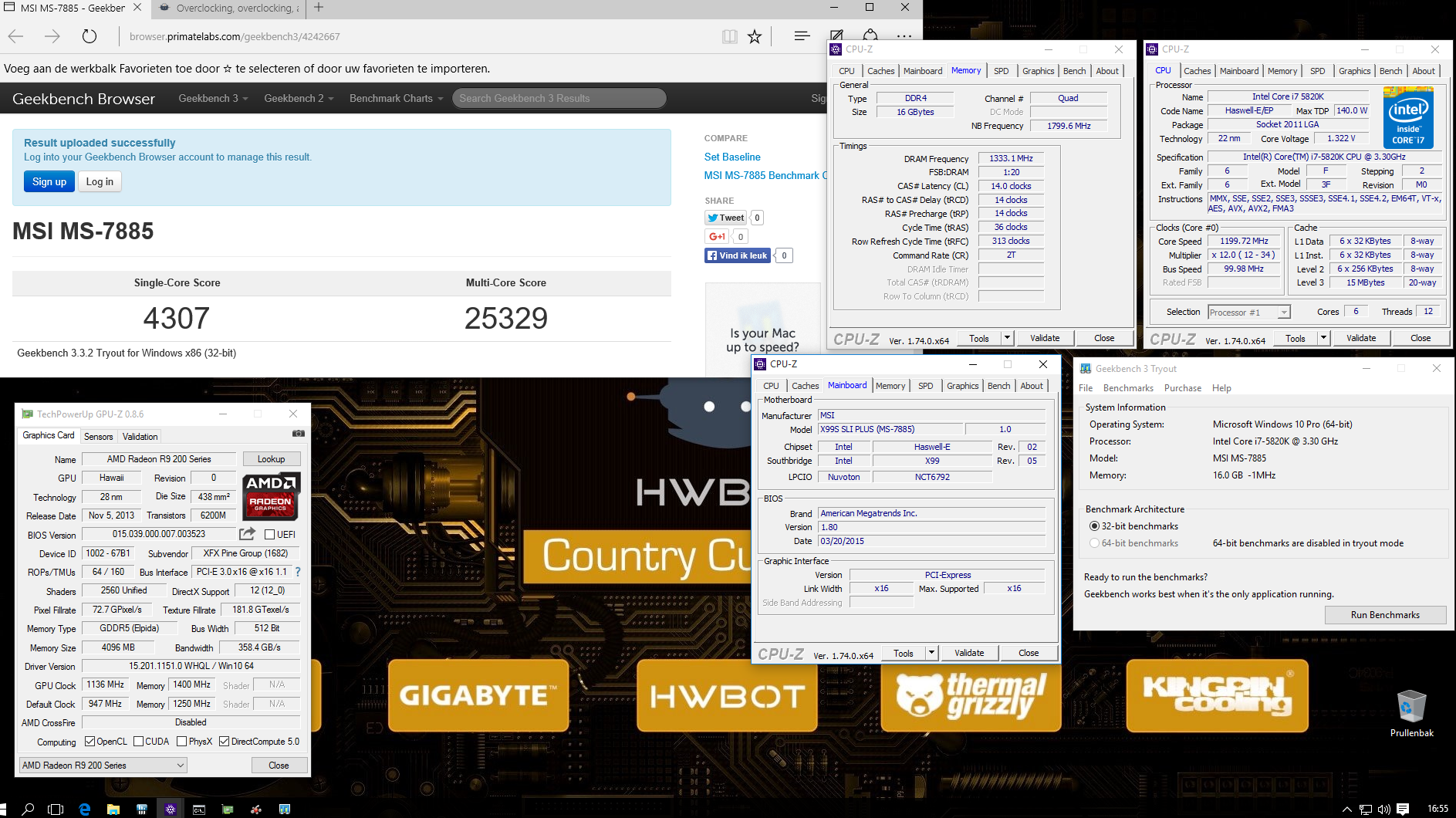Open AMD Radeon R9 200 Series dropdown
This screenshot has width=1456, height=818.
tap(103, 766)
